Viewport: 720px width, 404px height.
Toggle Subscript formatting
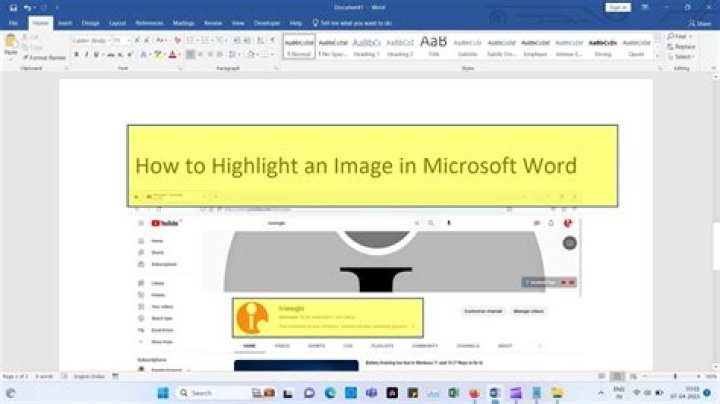point(120,55)
